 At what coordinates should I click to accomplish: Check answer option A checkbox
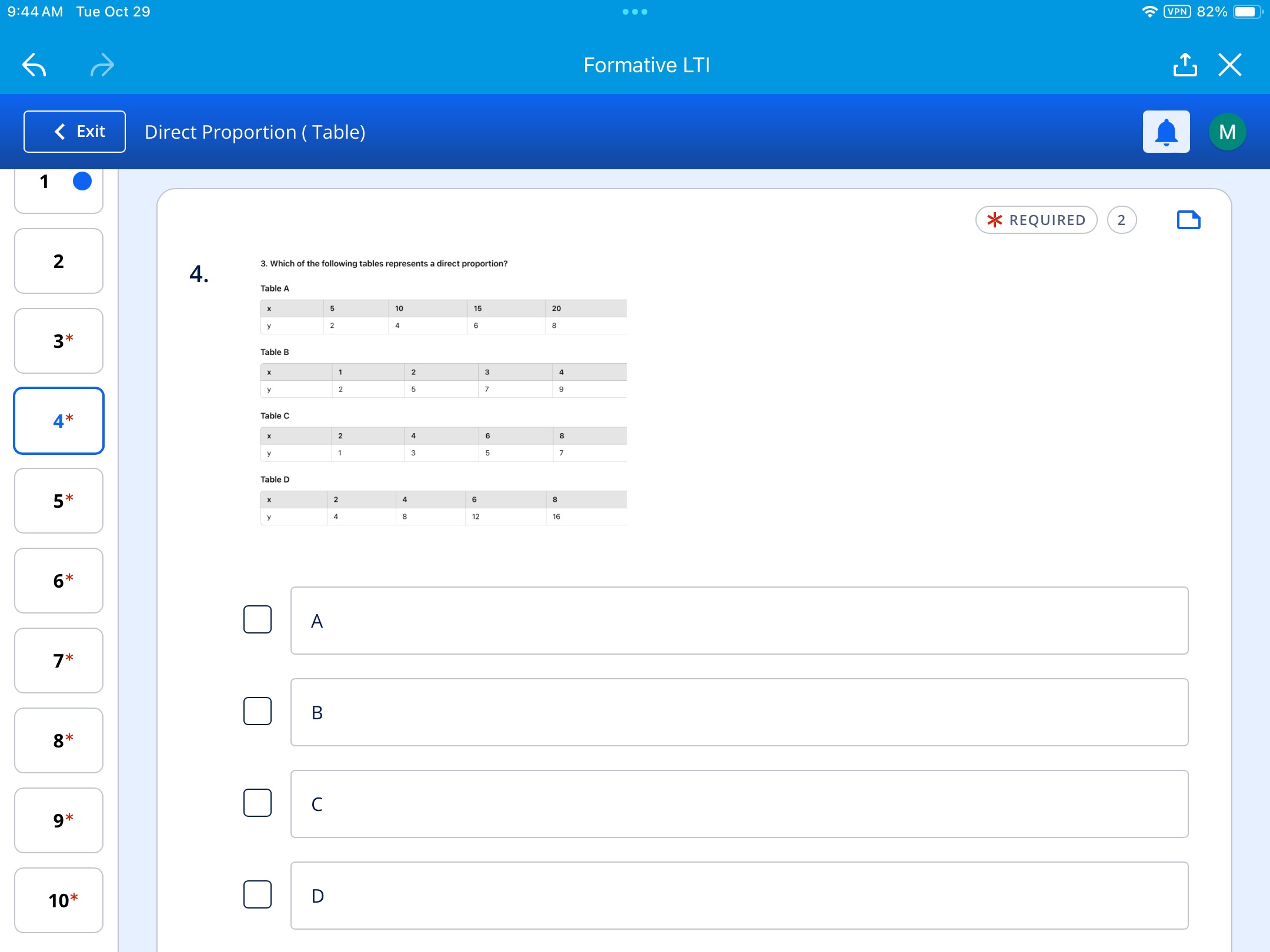(258, 619)
